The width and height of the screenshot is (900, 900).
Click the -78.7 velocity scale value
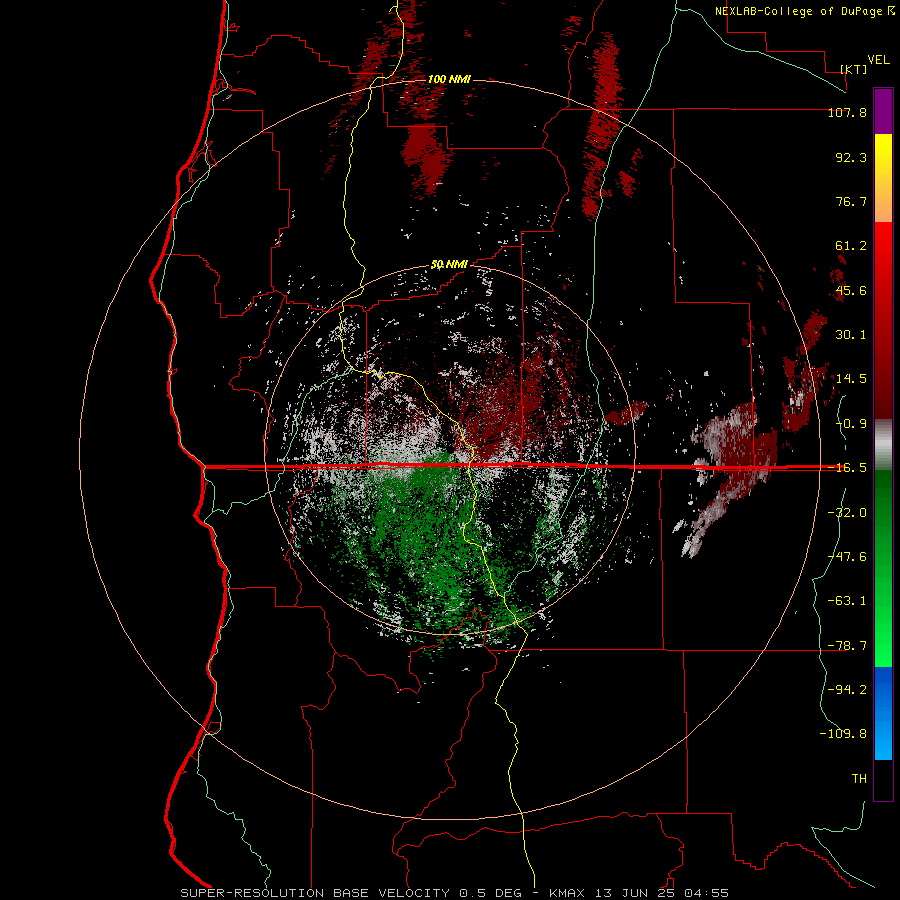click(847, 646)
